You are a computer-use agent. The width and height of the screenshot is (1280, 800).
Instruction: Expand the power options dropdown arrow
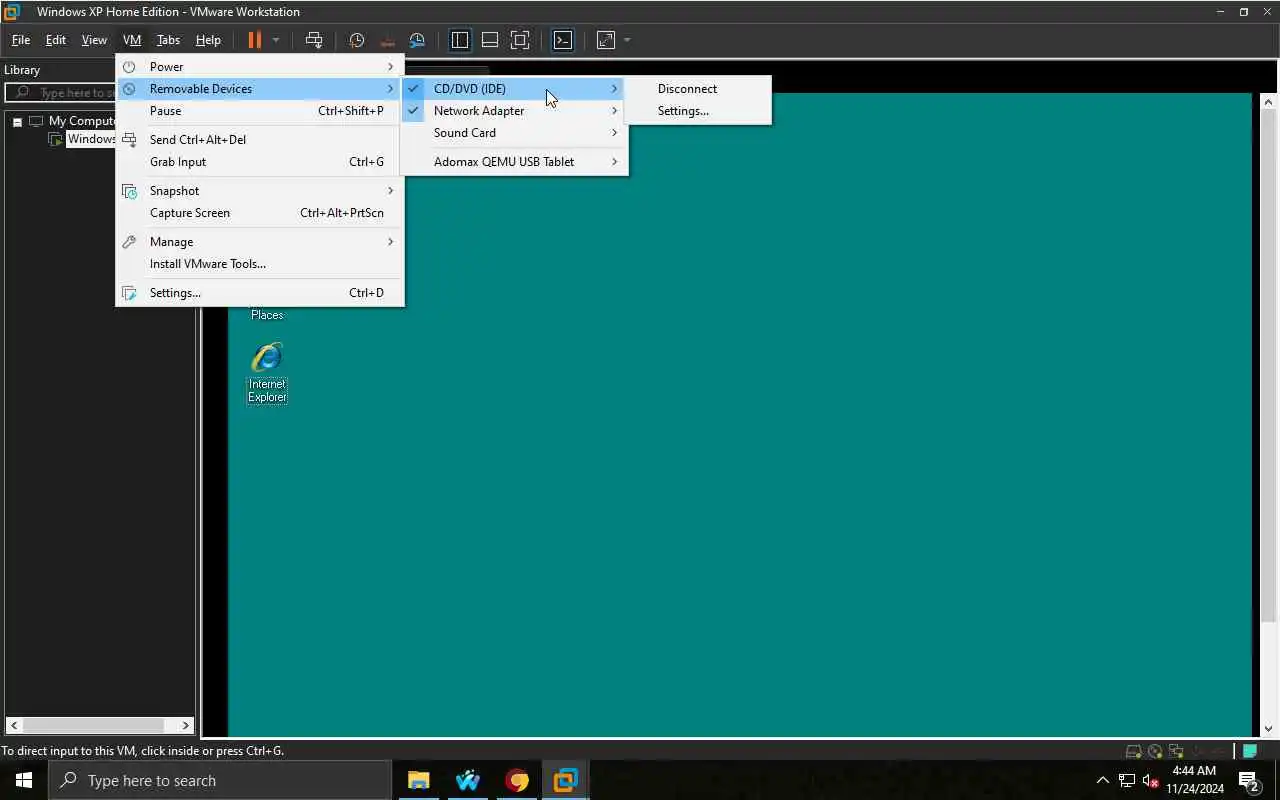click(x=276, y=40)
